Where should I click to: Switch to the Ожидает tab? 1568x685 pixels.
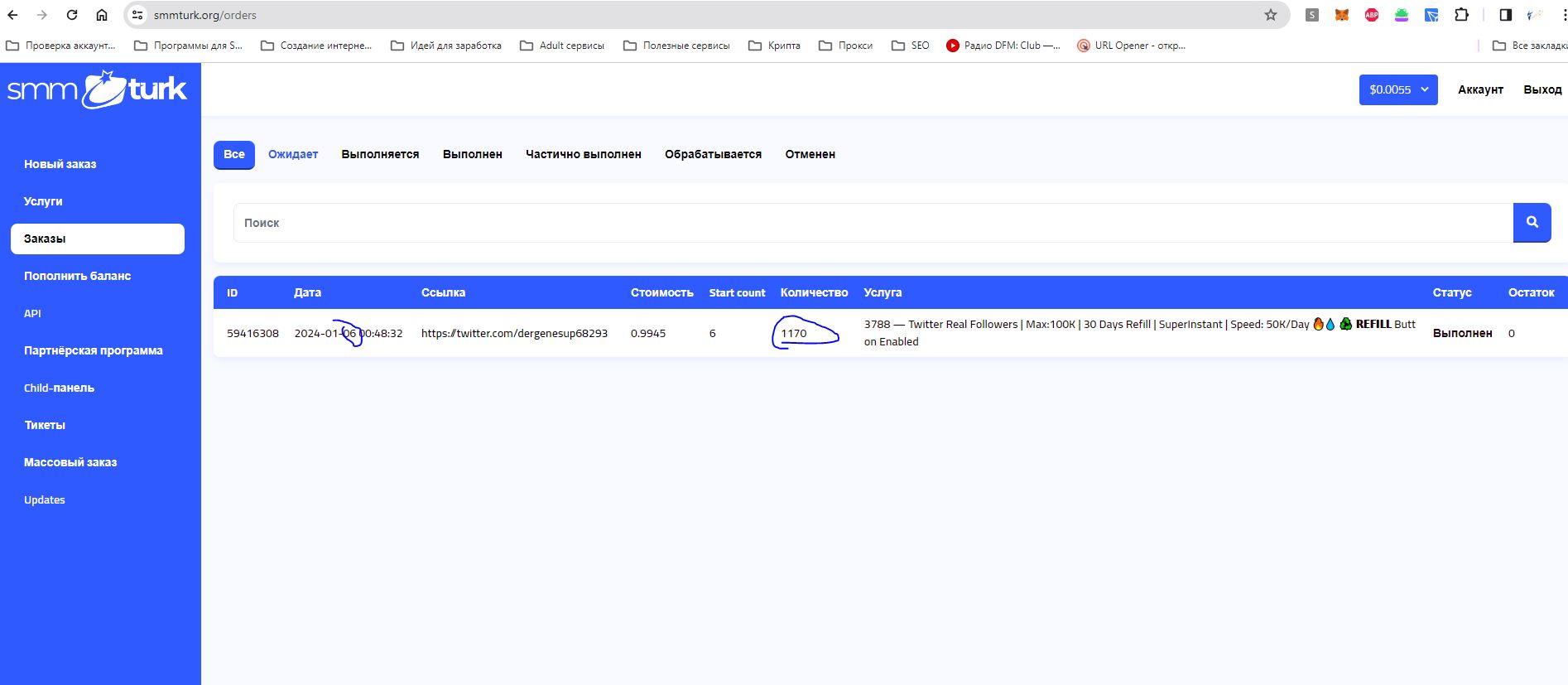[x=293, y=154]
